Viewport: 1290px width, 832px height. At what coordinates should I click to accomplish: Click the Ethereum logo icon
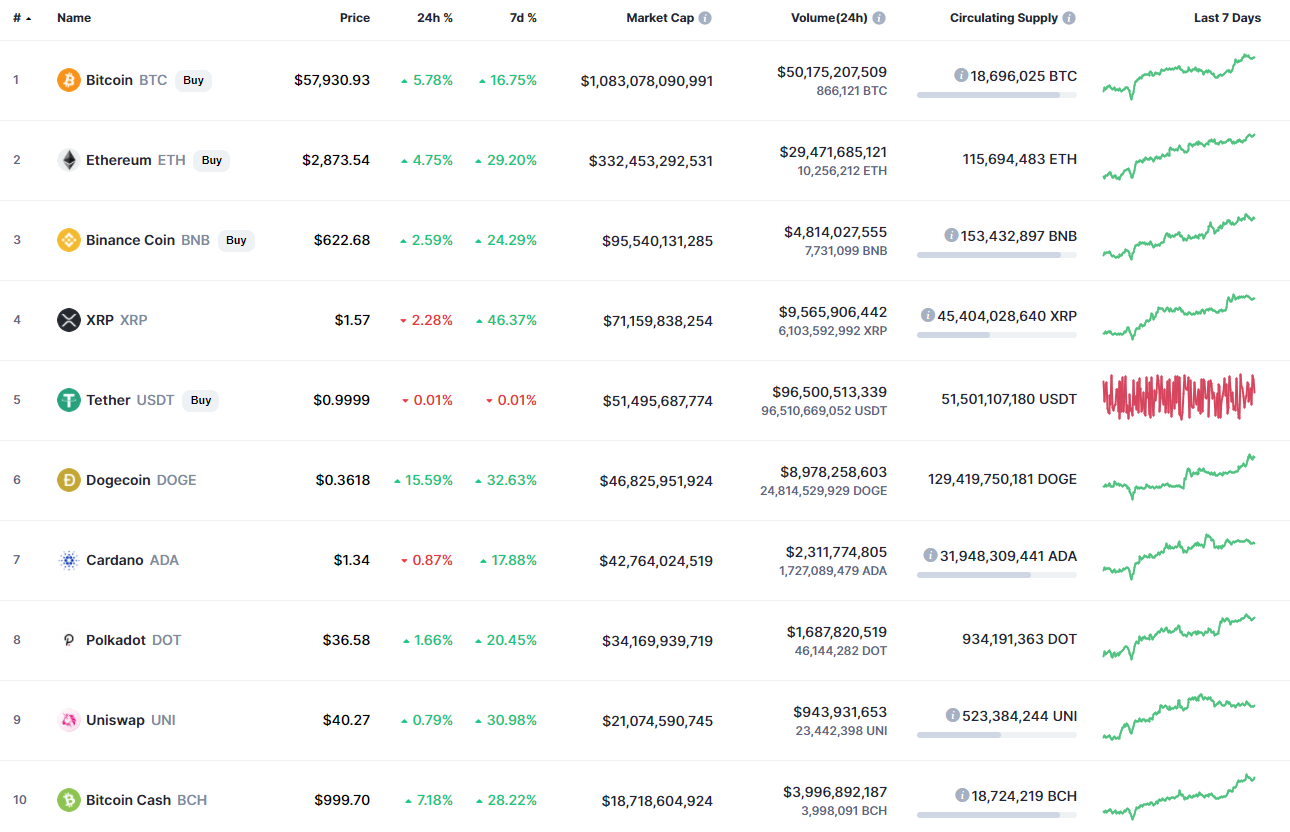pyautogui.click(x=69, y=160)
